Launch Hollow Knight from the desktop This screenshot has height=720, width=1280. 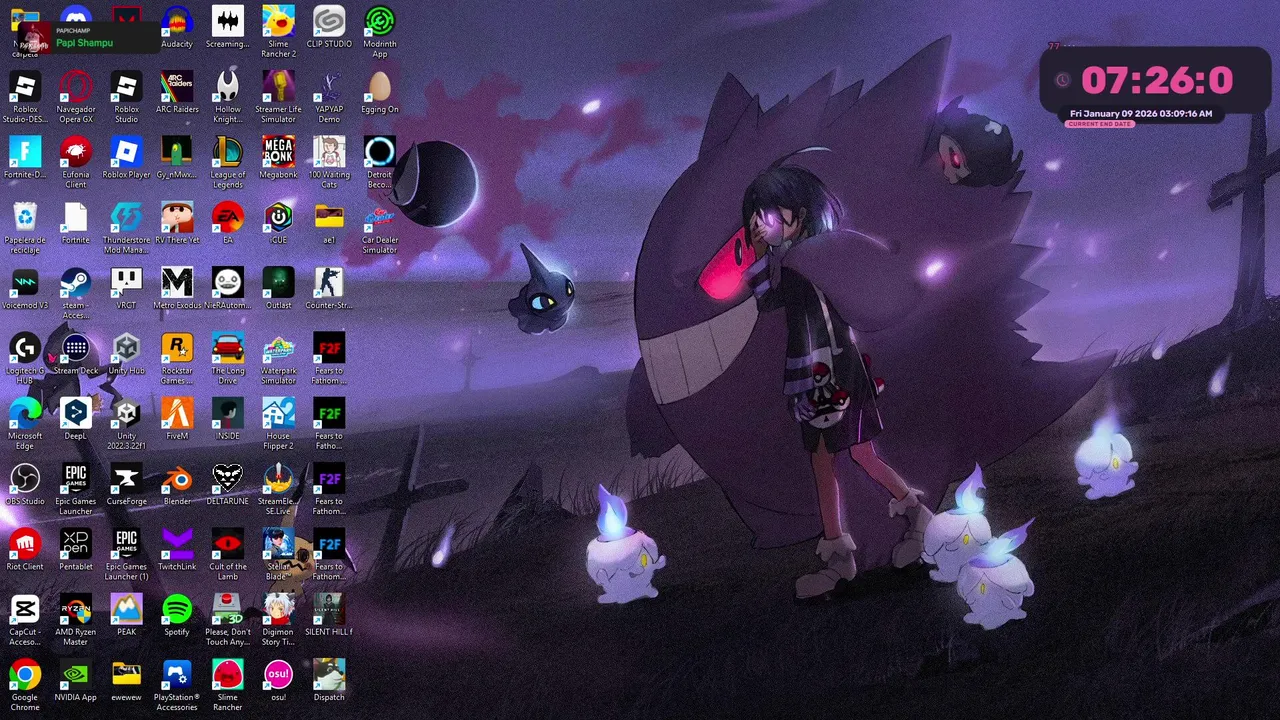click(228, 86)
